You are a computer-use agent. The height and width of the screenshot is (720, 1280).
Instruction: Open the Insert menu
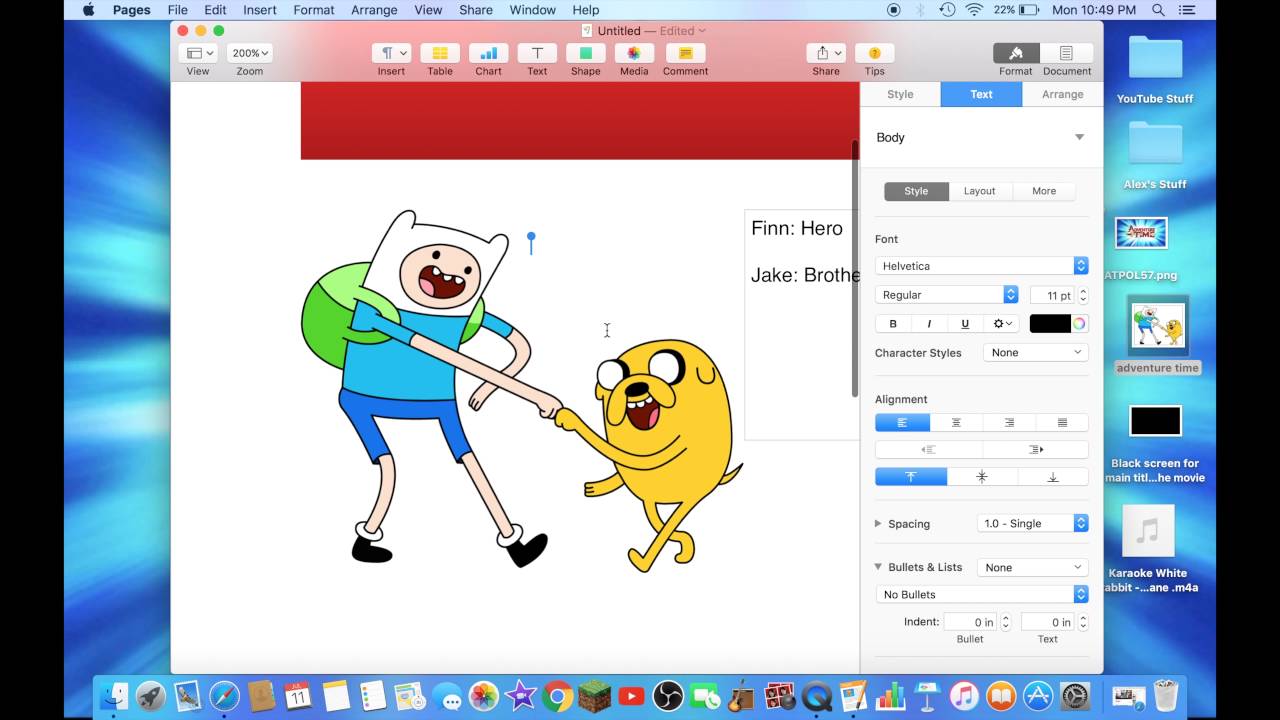pyautogui.click(x=260, y=10)
